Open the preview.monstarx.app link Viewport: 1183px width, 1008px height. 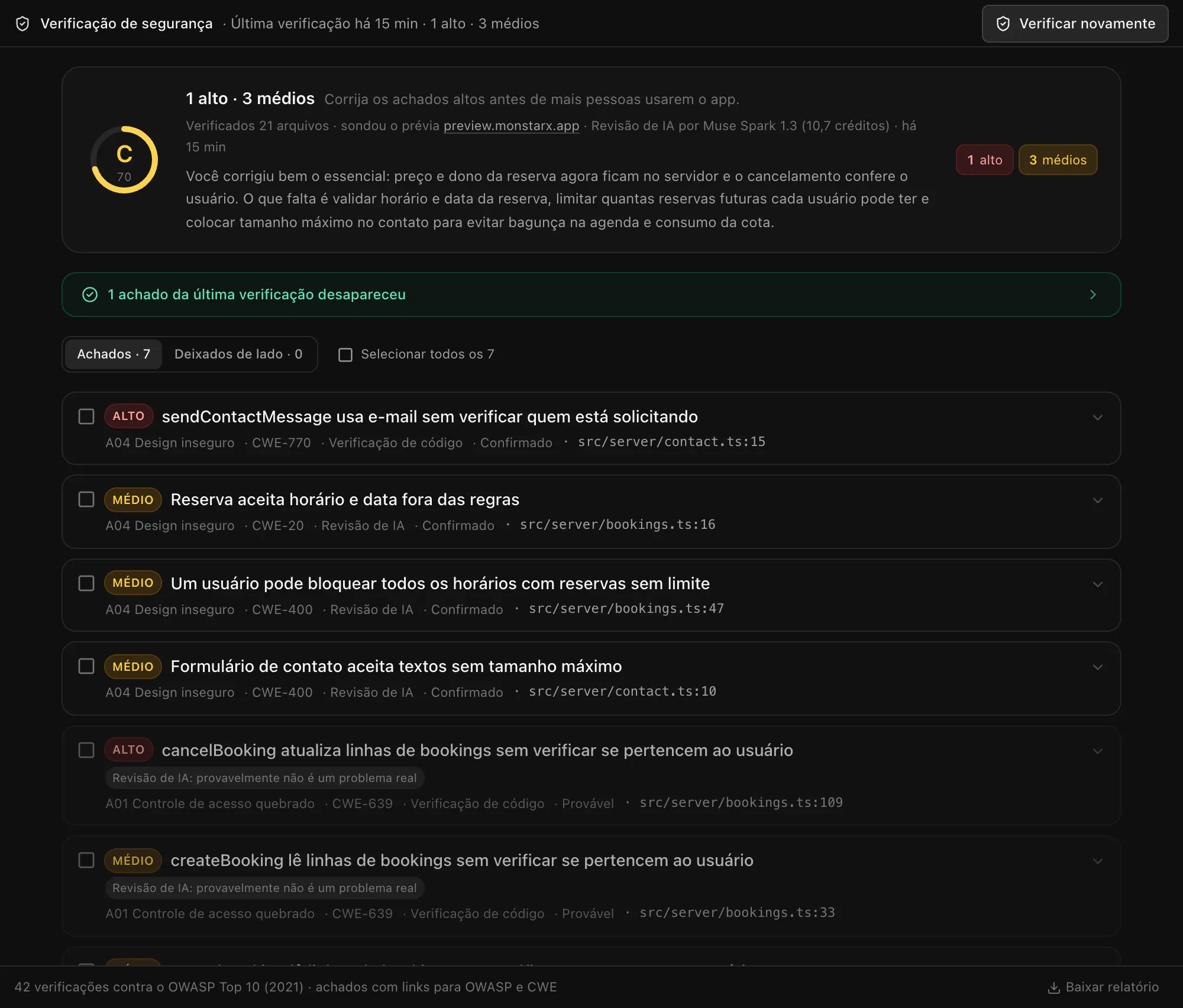(511, 125)
